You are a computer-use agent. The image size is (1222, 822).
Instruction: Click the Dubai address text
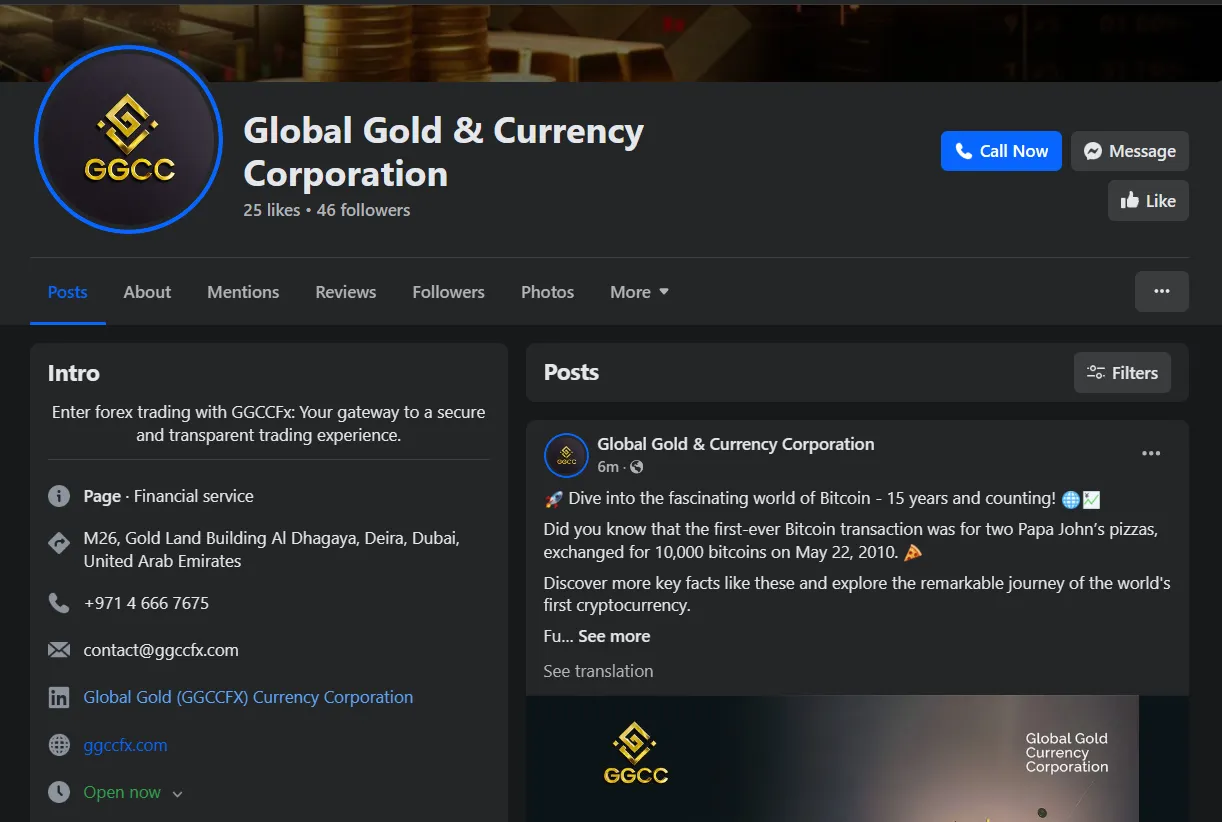pos(271,550)
